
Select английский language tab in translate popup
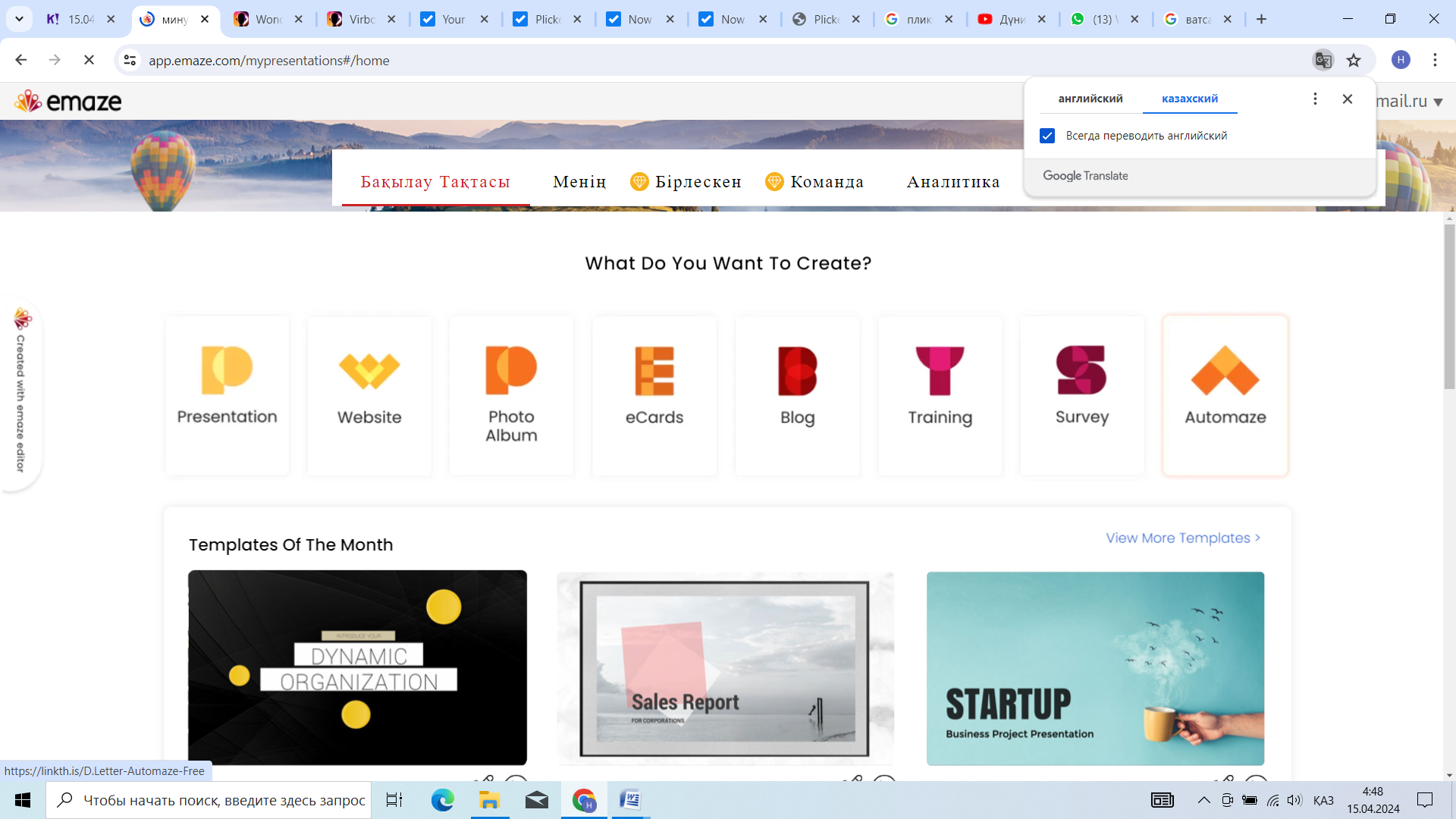[x=1090, y=99]
